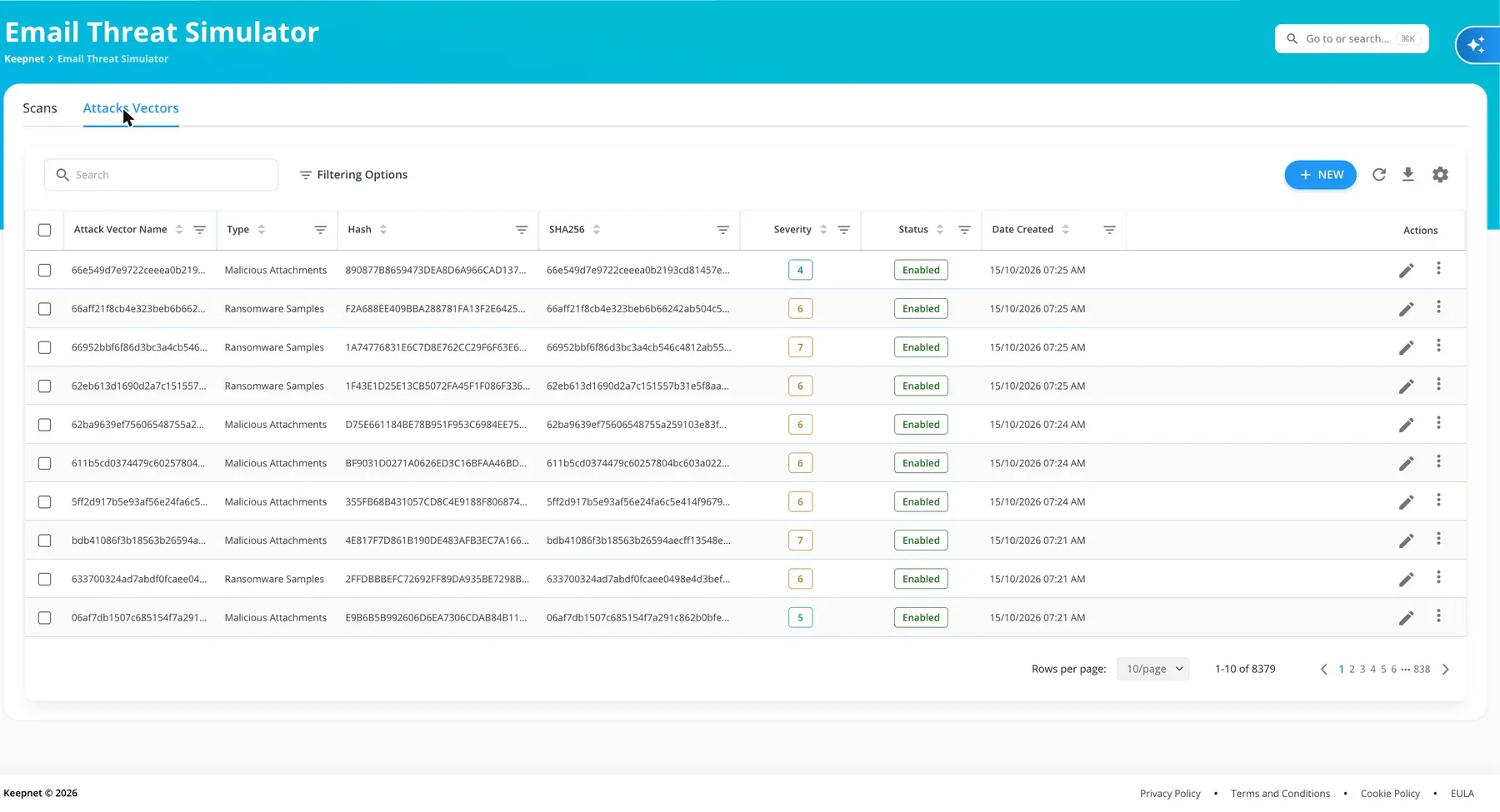Go to pagination page 2
The height and width of the screenshot is (812, 1500).
tap(1352, 670)
